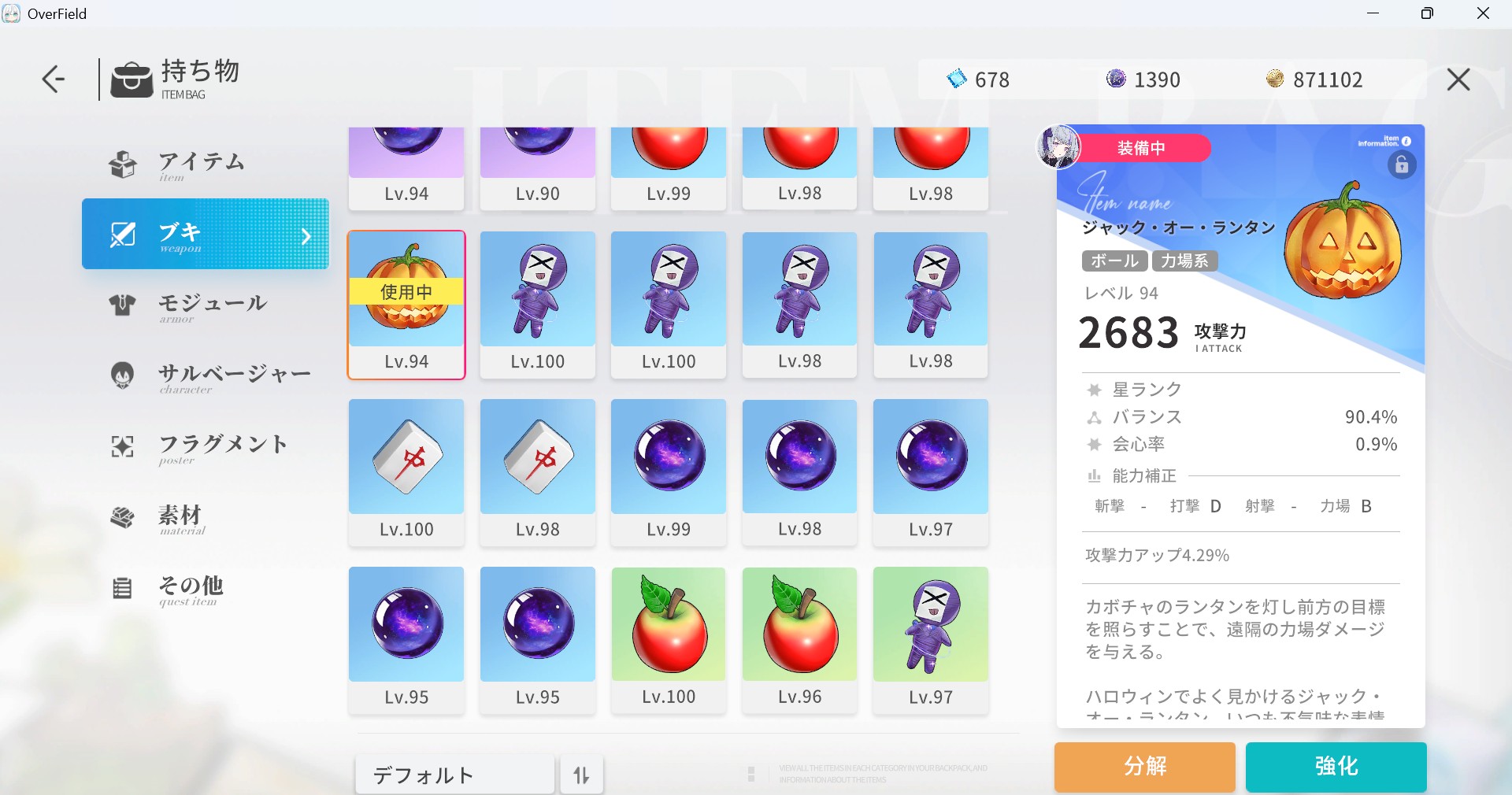Screen dimensions: 1512x795
Task: Open the フラグメント poster icon
Action: pos(122,447)
